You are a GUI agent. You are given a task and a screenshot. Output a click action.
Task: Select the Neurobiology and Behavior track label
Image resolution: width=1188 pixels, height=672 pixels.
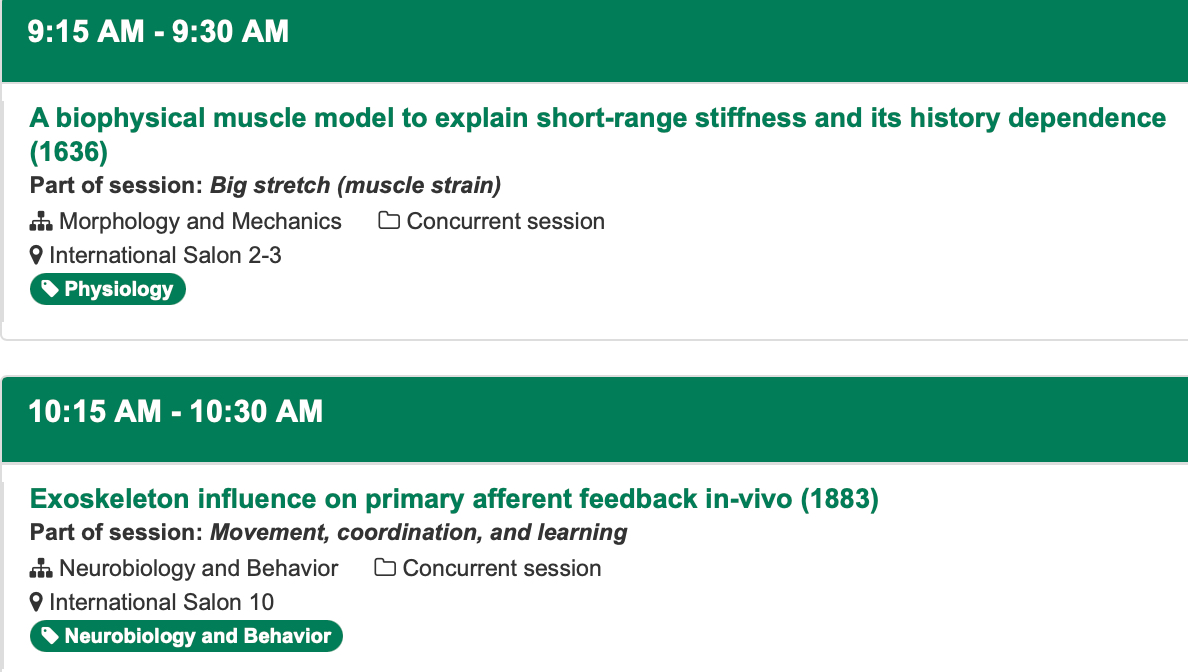pyautogui.click(x=198, y=568)
